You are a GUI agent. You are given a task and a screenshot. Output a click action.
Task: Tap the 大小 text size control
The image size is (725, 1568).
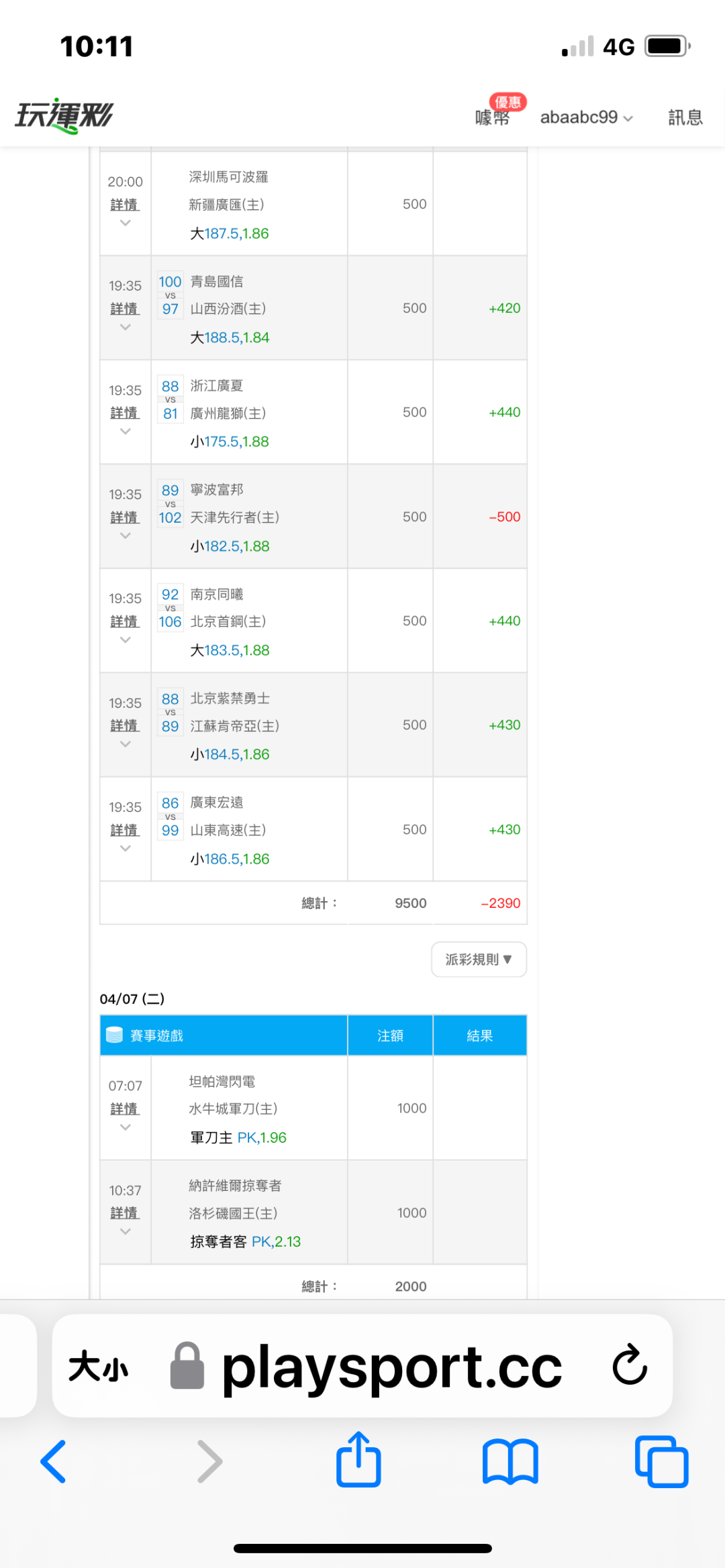click(x=98, y=1366)
